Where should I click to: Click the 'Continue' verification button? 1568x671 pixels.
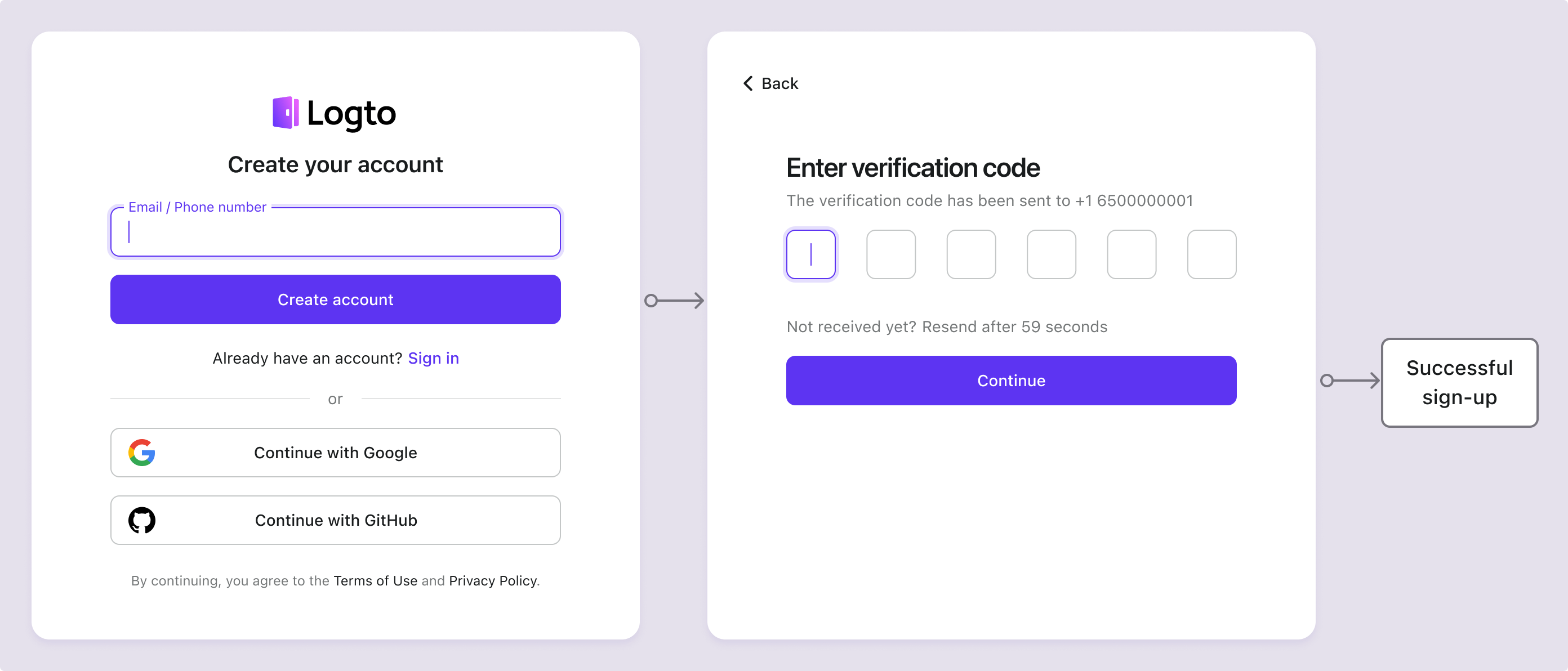1011,380
